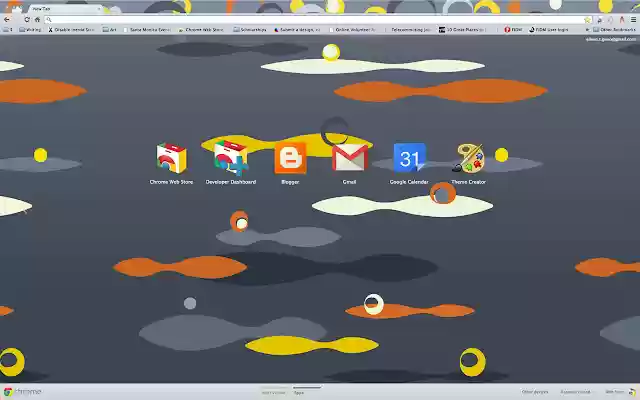The image size is (640, 400).
Task: Open the FIDM User login bookmark
Action: click(x=549, y=30)
